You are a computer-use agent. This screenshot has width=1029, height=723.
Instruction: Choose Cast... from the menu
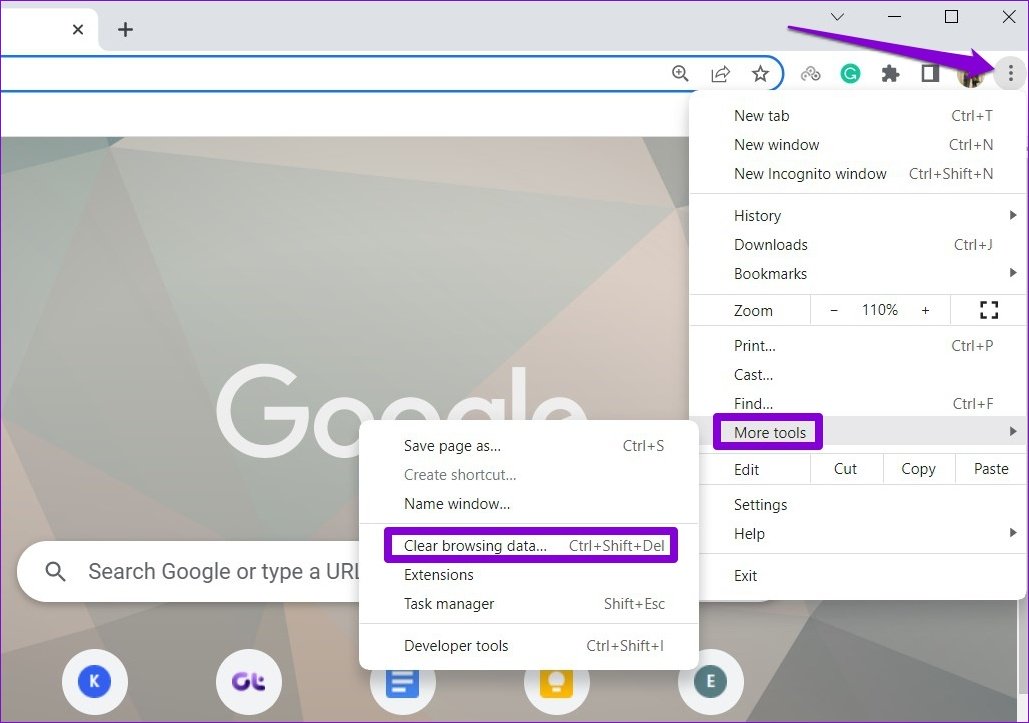(x=858, y=374)
